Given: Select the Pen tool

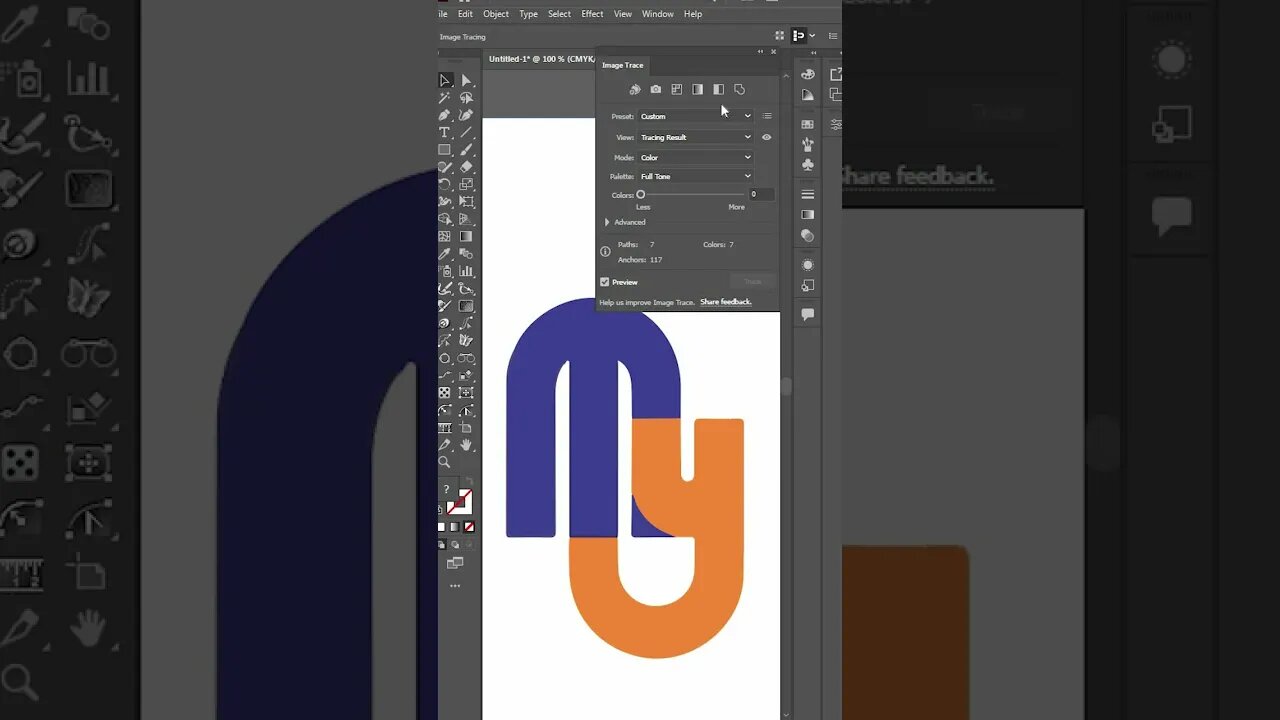Looking at the screenshot, I should 445,115.
